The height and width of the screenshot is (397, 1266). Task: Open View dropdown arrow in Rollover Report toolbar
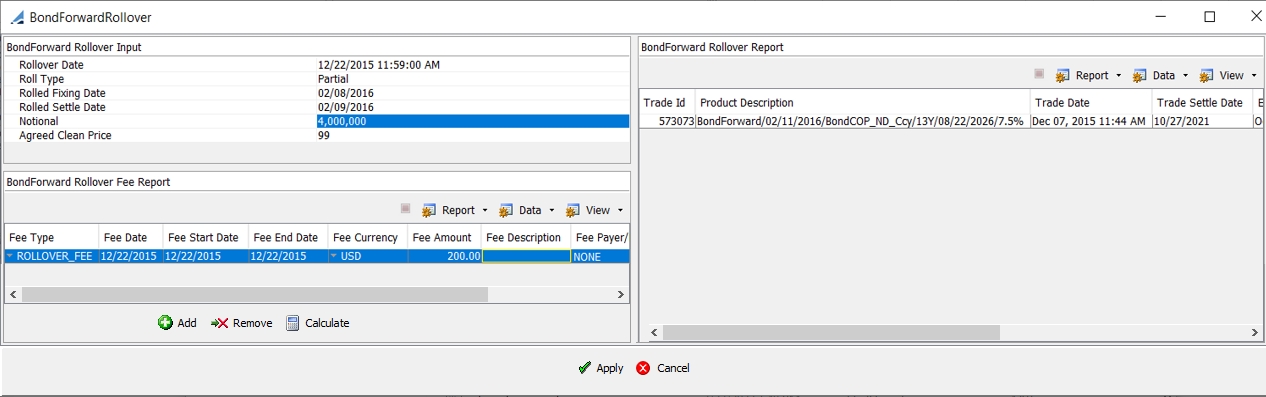(x=1254, y=76)
